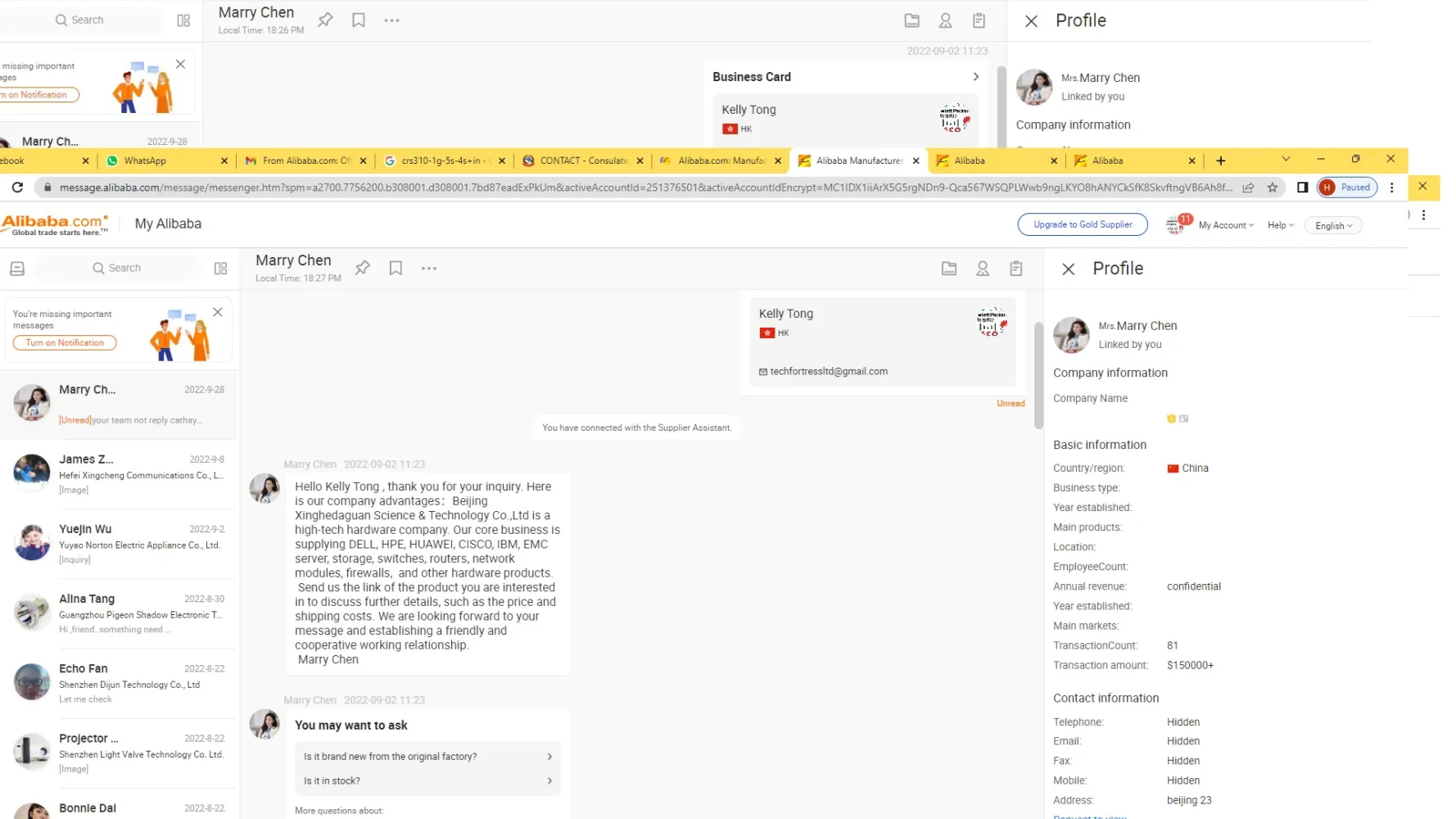The height and width of the screenshot is (819, 1456).
Task: Click the conversation Search field
Action: pos(116,268)
